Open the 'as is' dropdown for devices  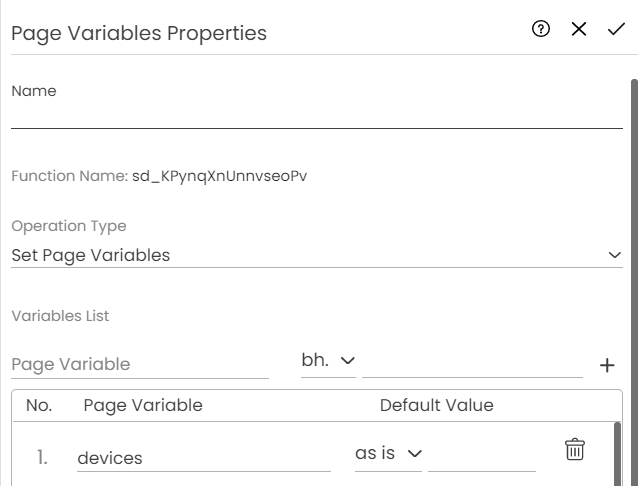(x=388, y=454)
